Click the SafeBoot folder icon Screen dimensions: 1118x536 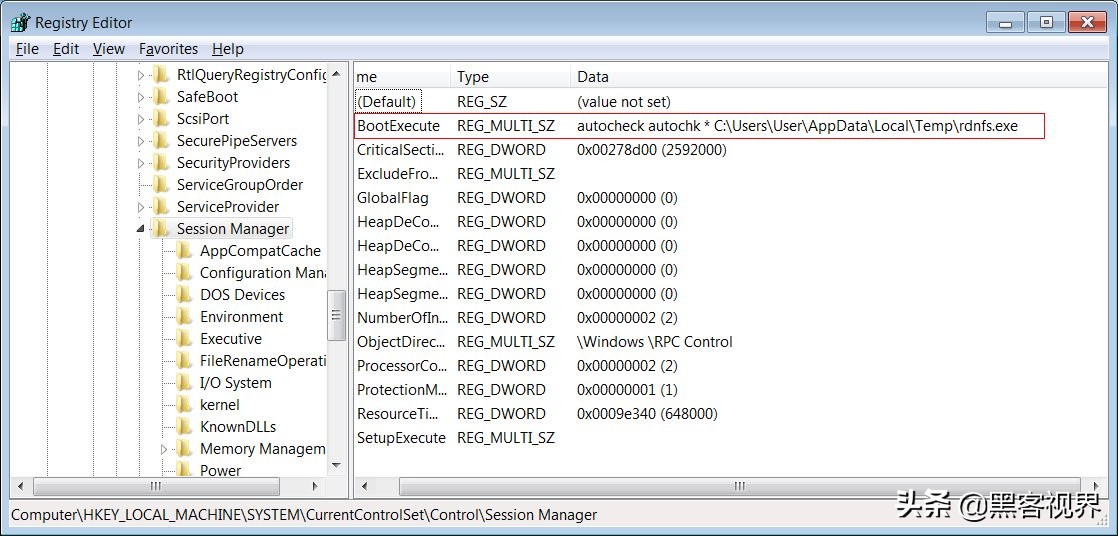[x=161, y=97]
